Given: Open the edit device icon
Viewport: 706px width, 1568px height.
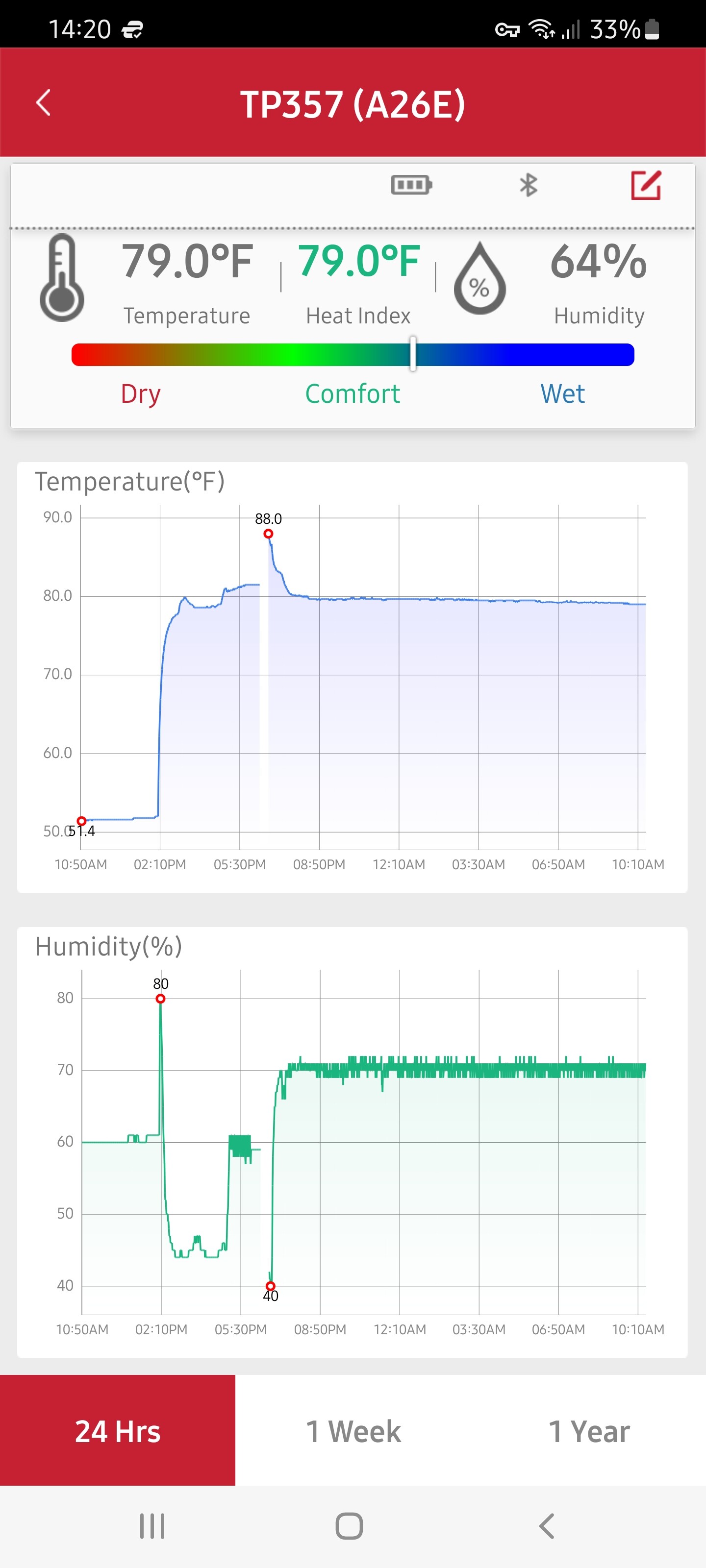Looking at the screenshot, I should (646, 185).
